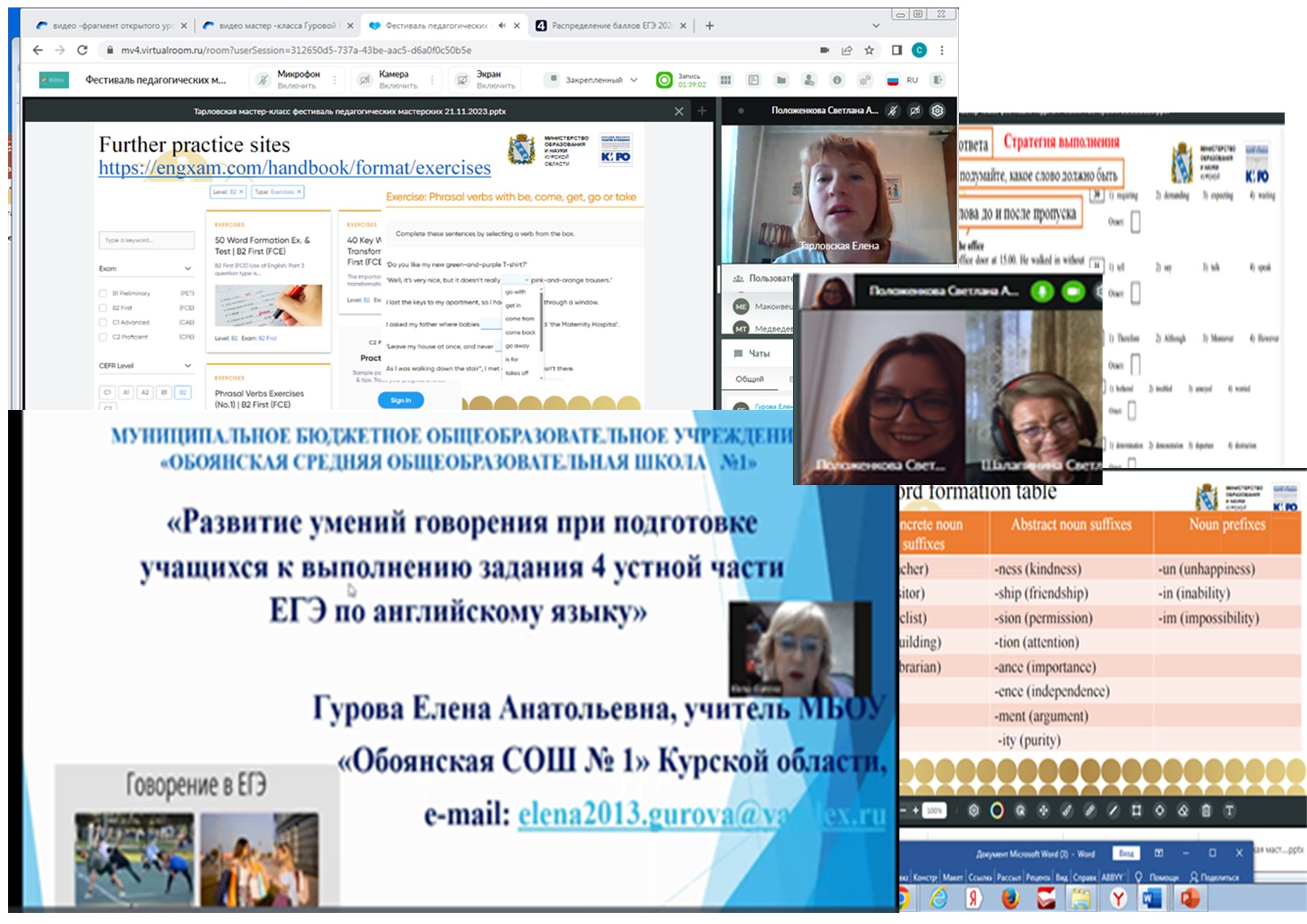Remove the Level: B2 filter tag
Image resolution: width=1307 pixels, height=924 pixels.
click(x=241, y=192)
